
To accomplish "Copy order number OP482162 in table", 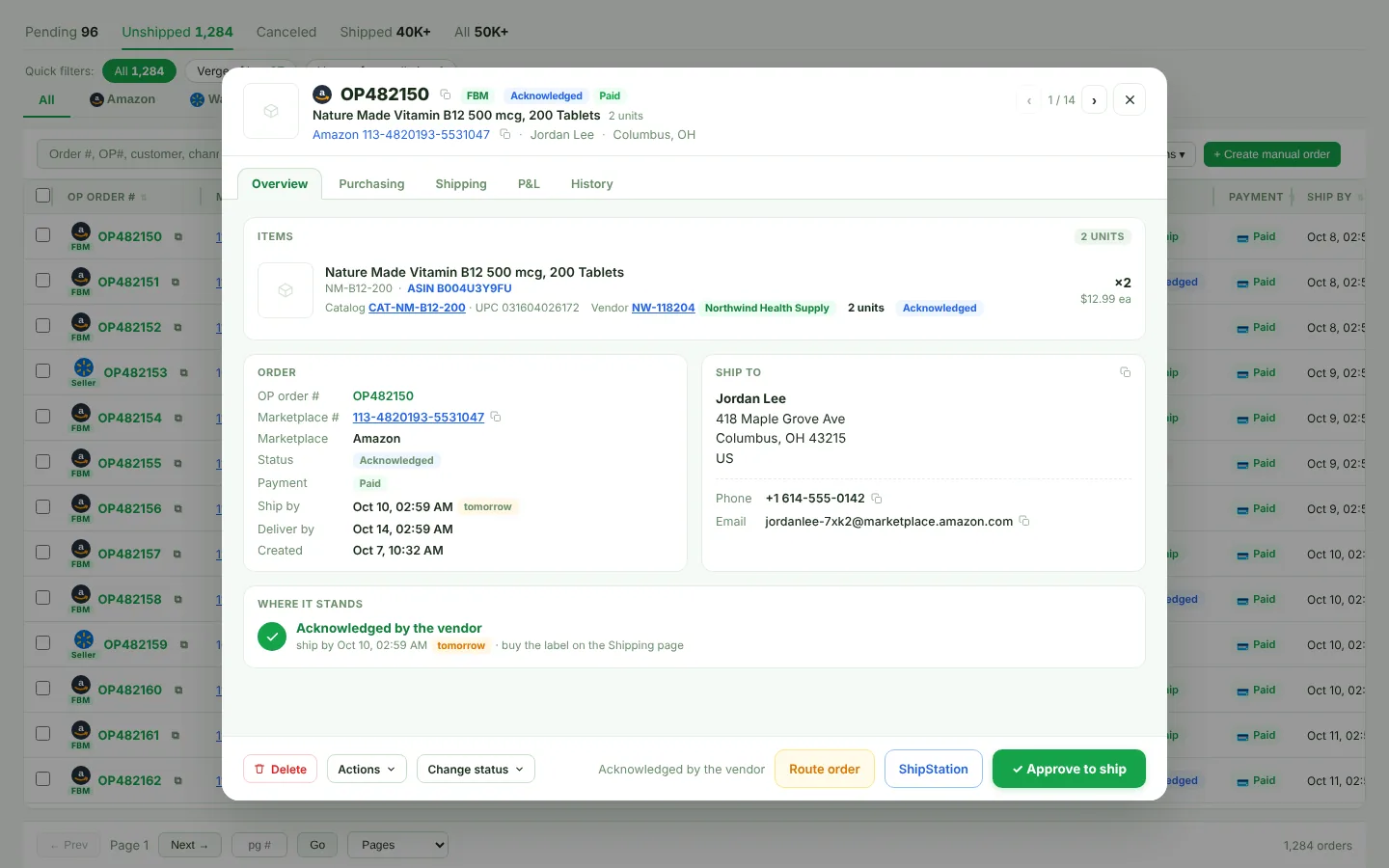I will (177, 781).
